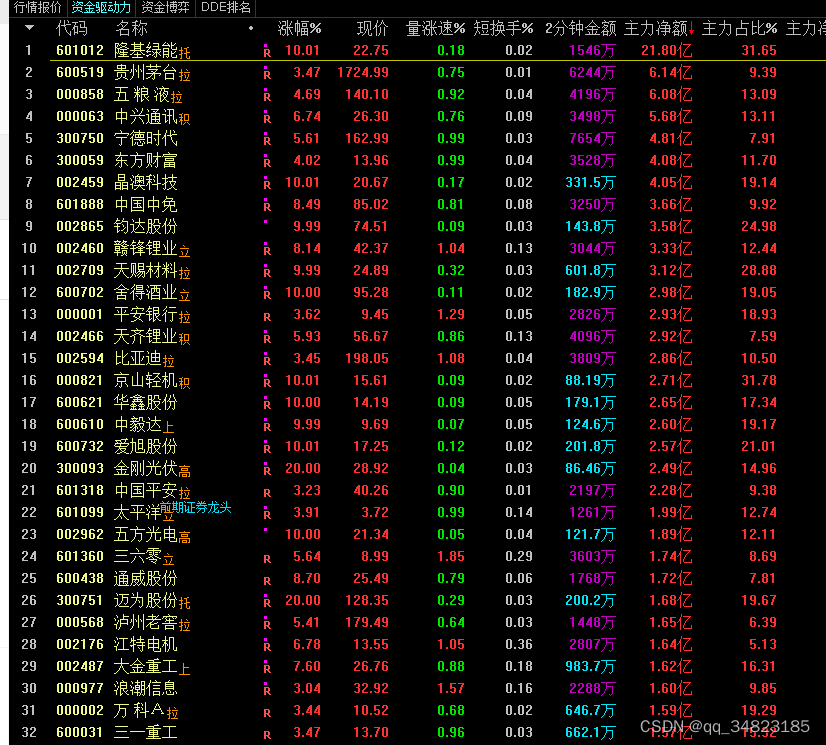
Task: Click the R marker for 东方财富
Action: [x=267, y=161]
